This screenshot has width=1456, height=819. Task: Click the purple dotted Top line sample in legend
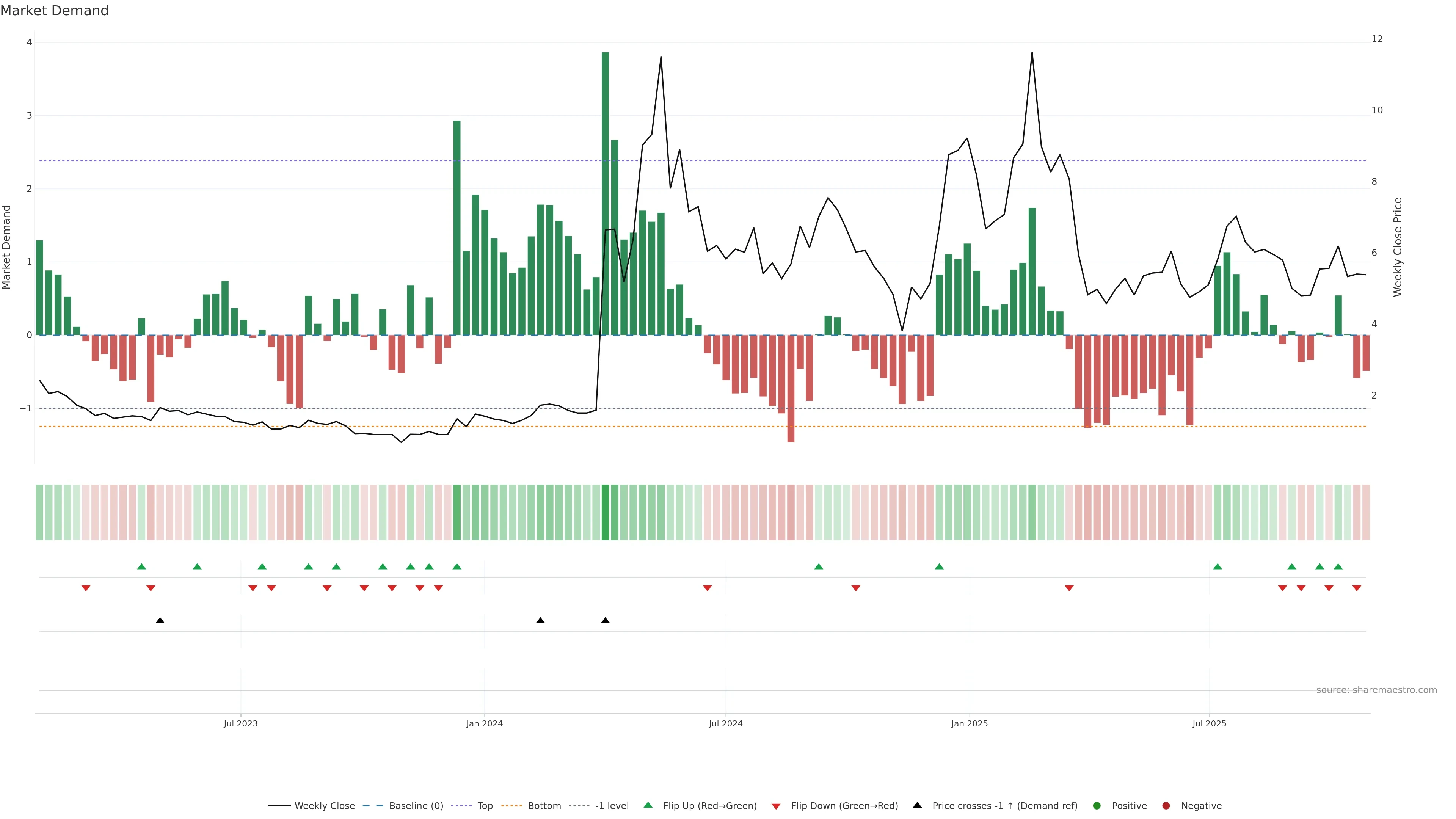462,805
